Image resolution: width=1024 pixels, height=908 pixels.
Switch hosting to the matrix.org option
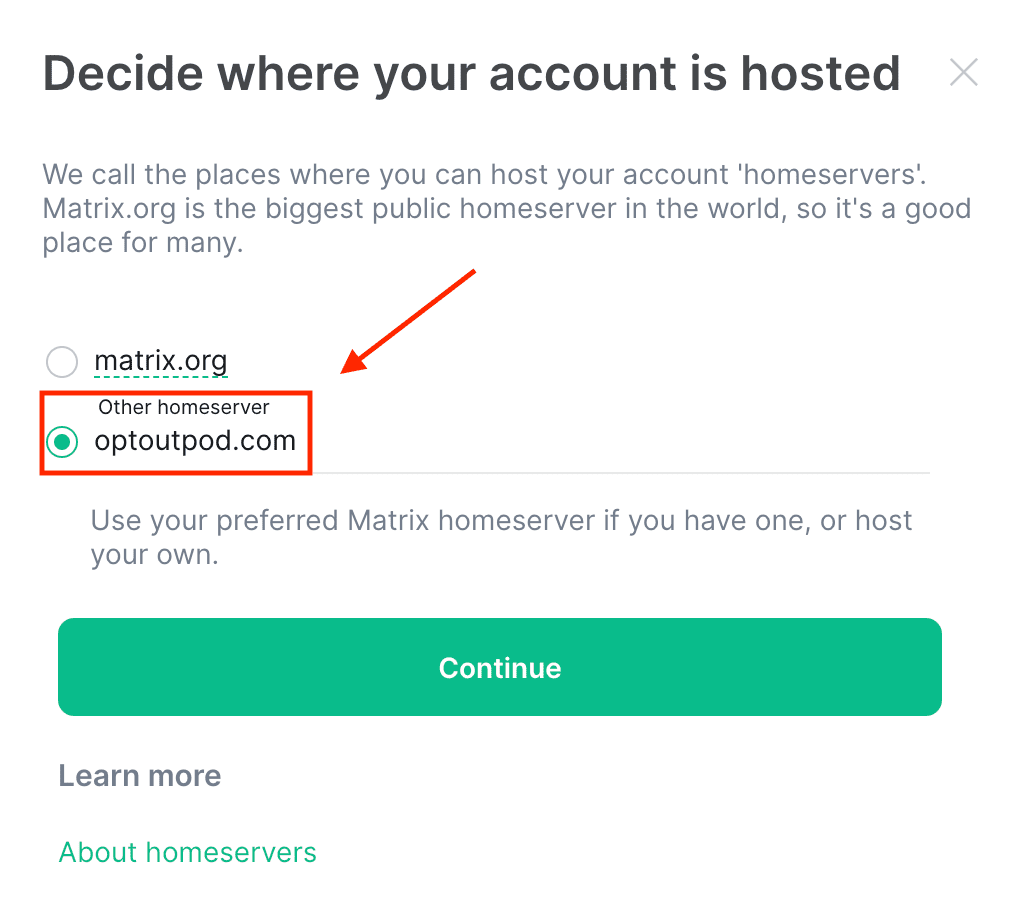62,361
